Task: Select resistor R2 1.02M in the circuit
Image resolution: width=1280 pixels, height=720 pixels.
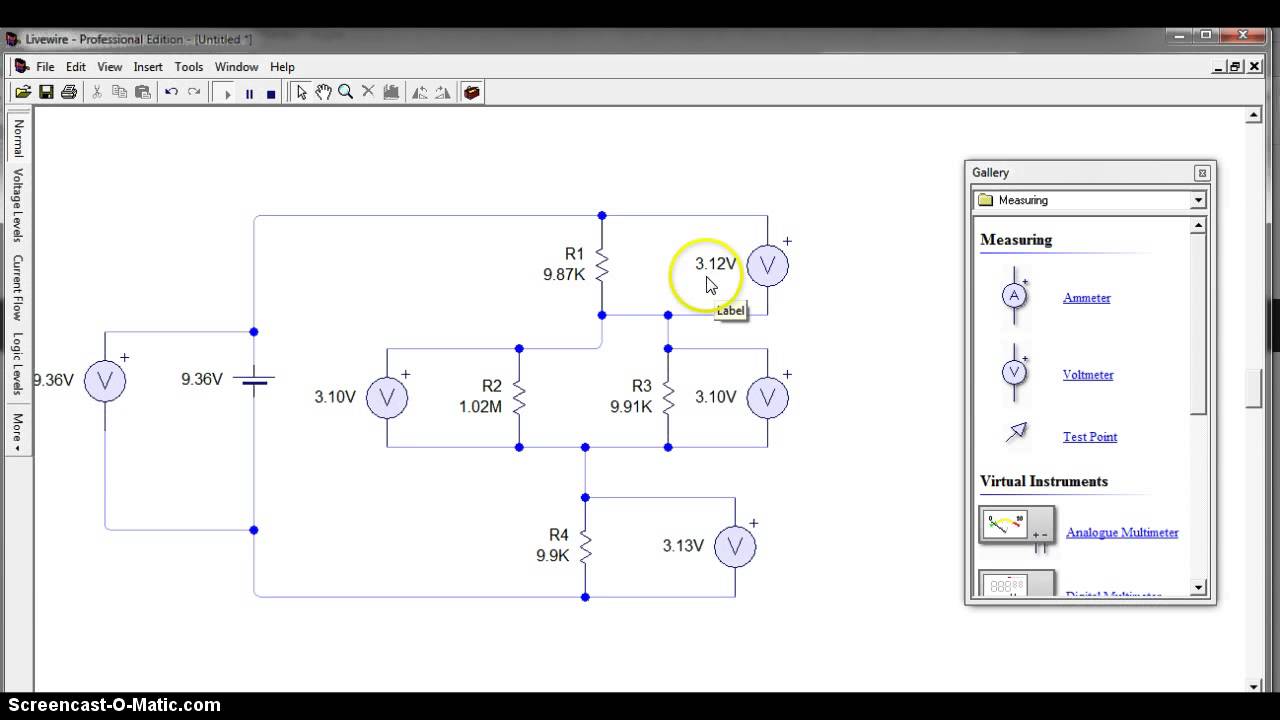Action: (x=519, y=398)
